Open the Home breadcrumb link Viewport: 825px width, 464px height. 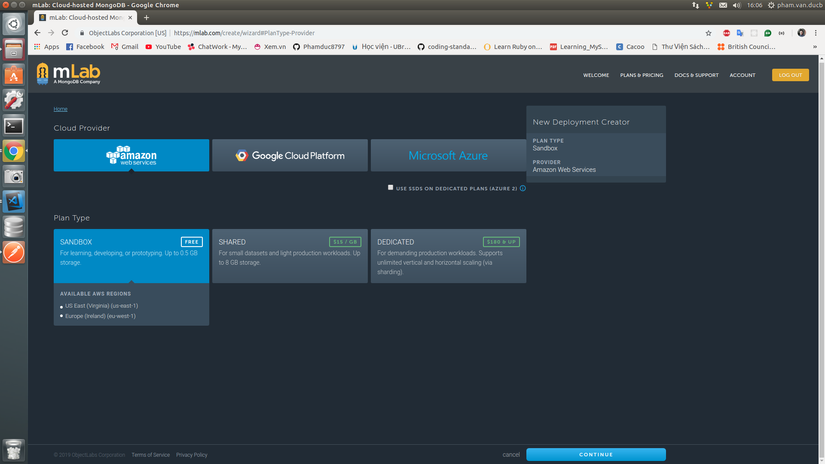point(61,109)
